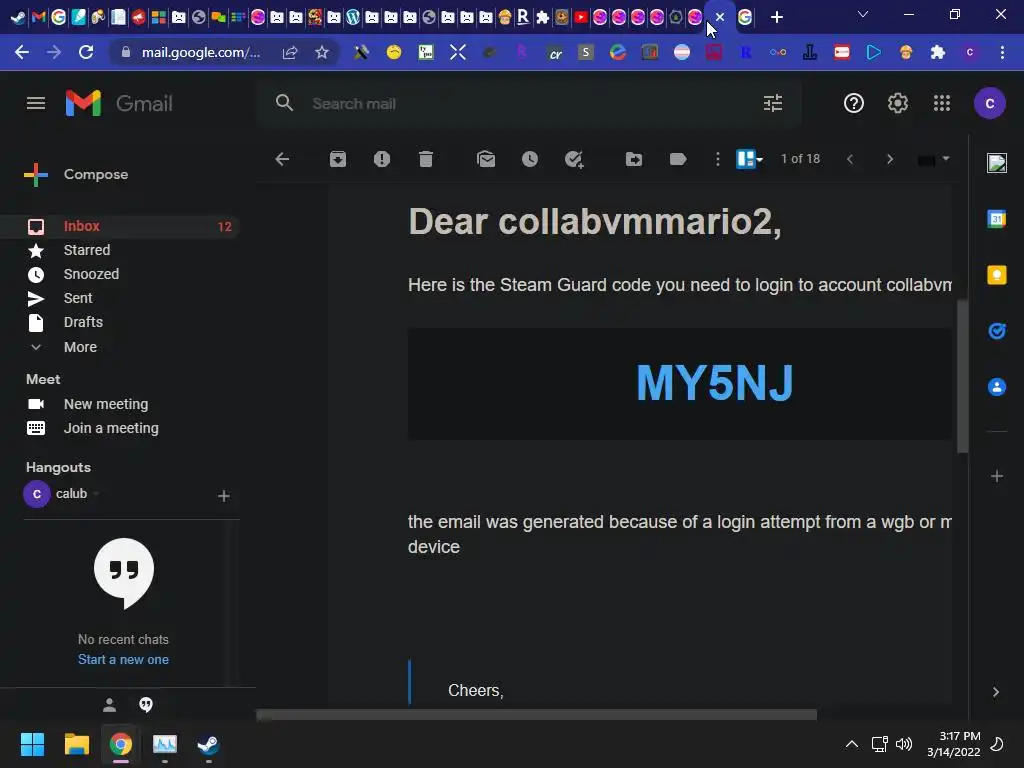Open Google apps grid
Image resolution: width=1024 pixels, height=768 pixels.
[x=942, y=103]
